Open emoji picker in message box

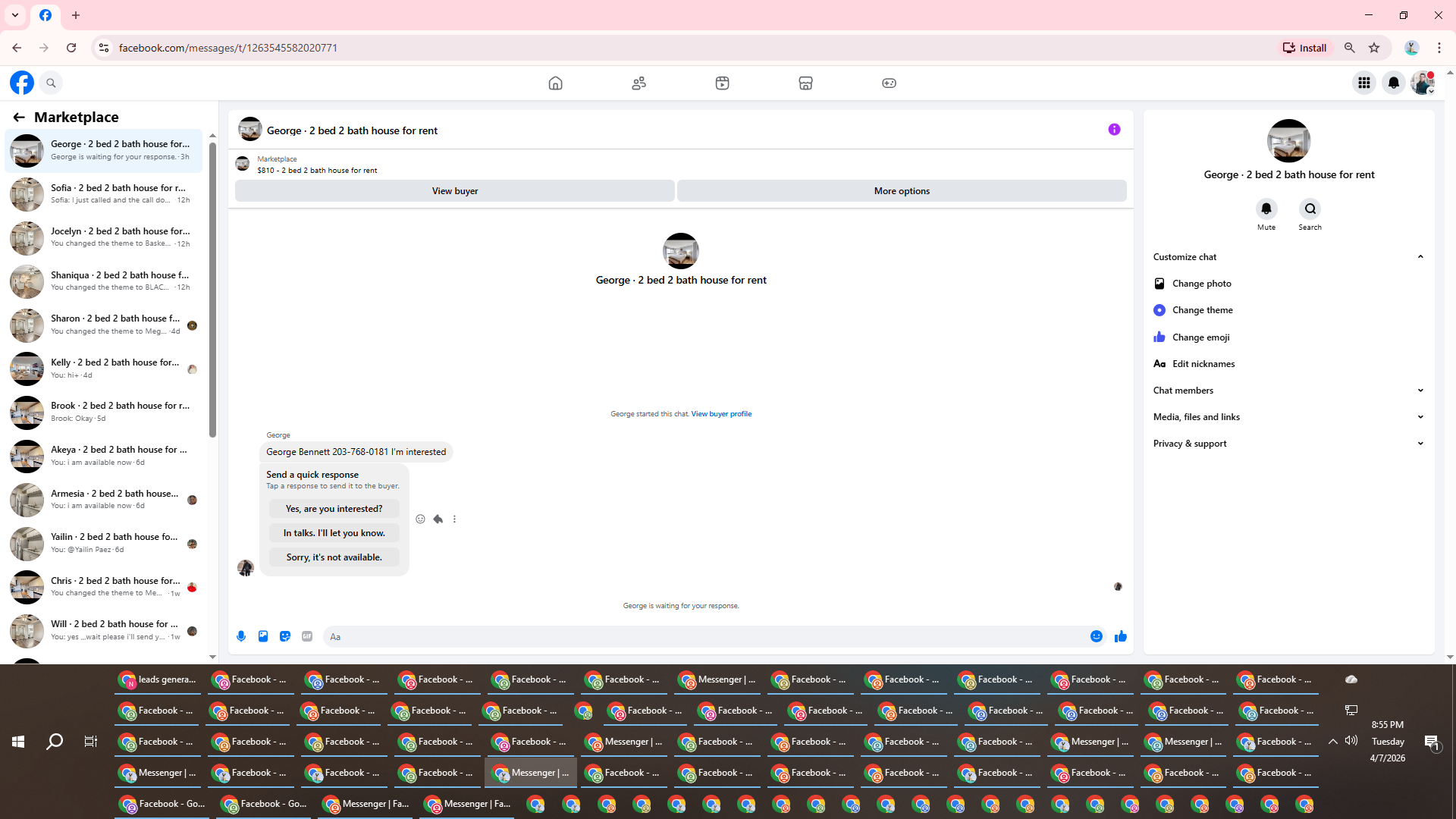pyautogui.click(x=1096, y=636)
